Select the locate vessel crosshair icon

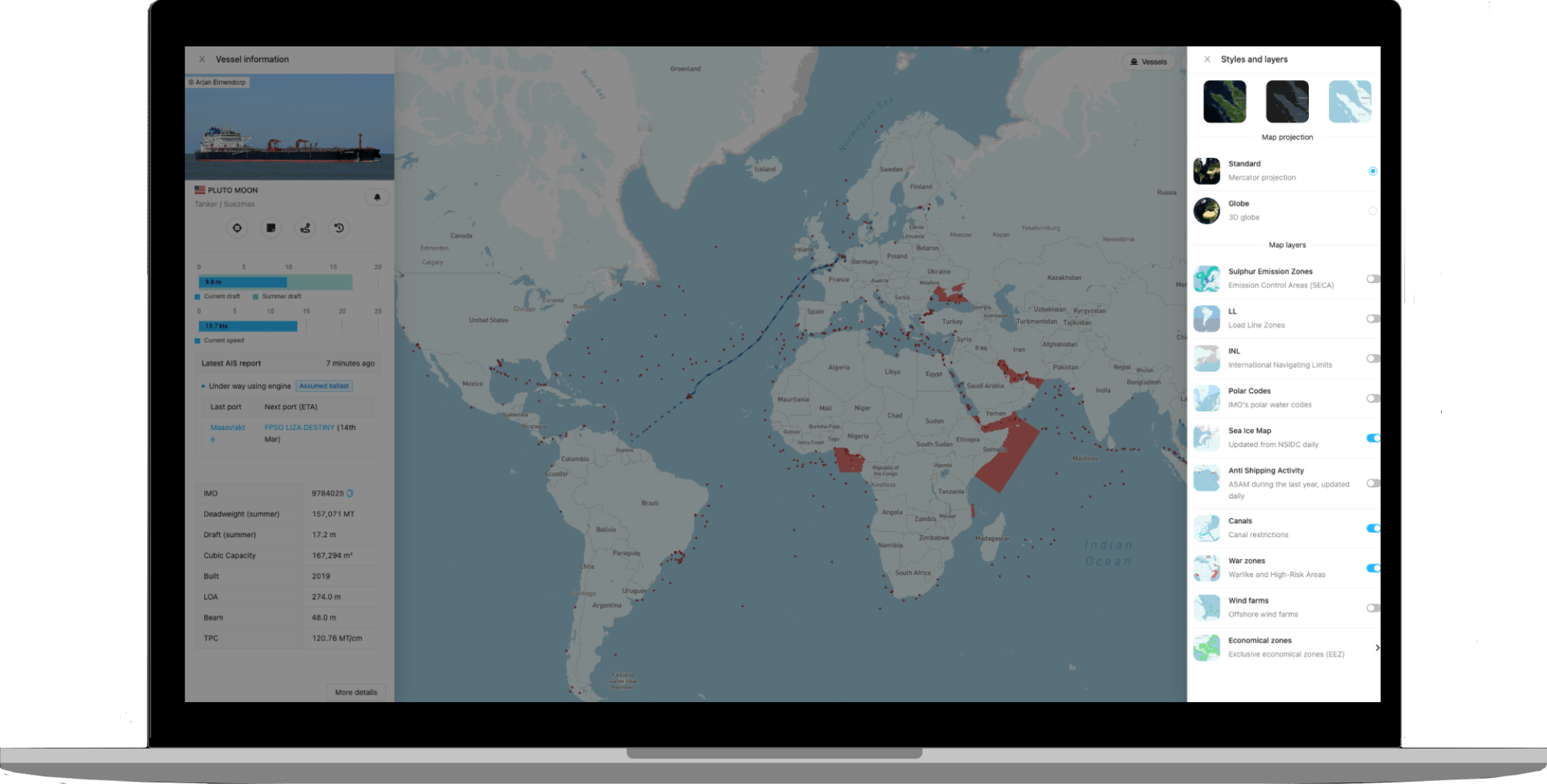(237, 228)
